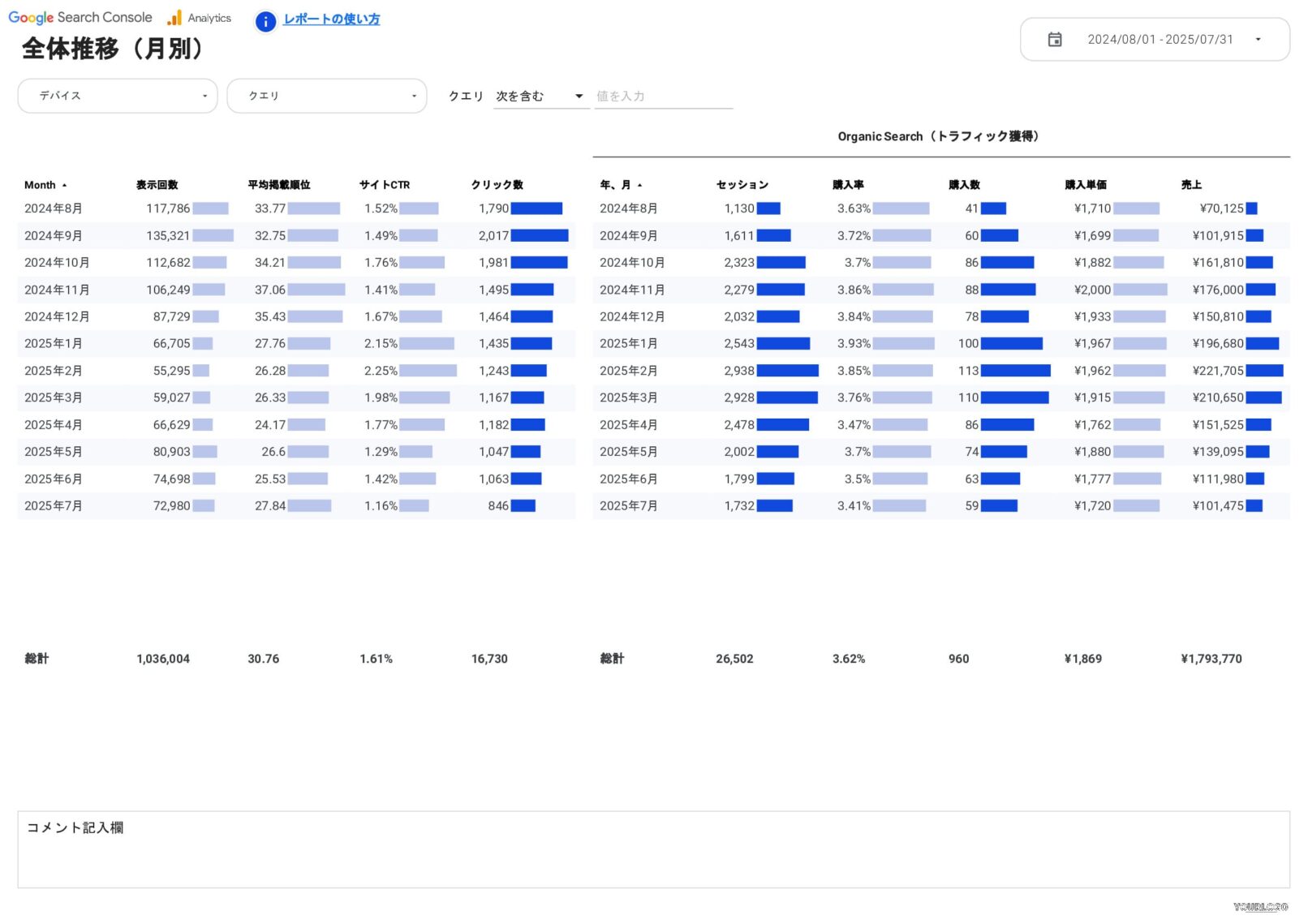
Task: Sort by クリック数 column header
Action: pos(497,185)
